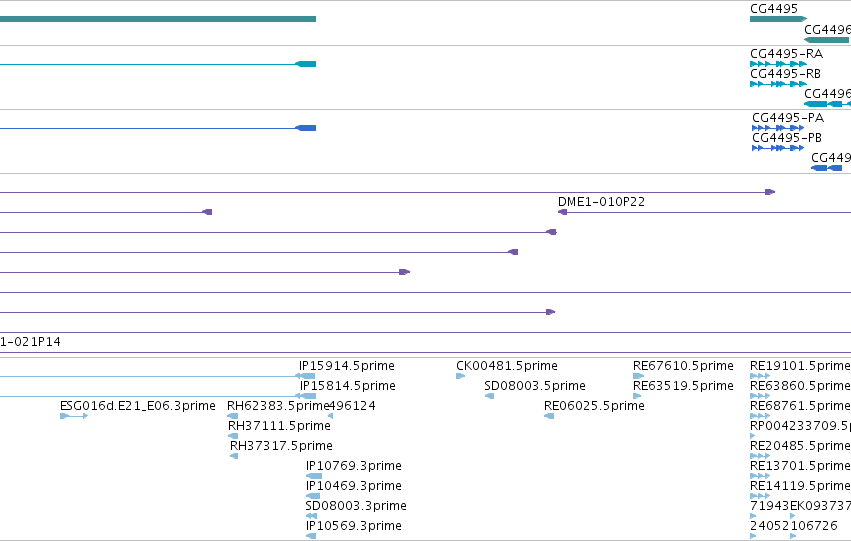
Task: Click the CG4495-RB transcript label
Action: [785, 74]
